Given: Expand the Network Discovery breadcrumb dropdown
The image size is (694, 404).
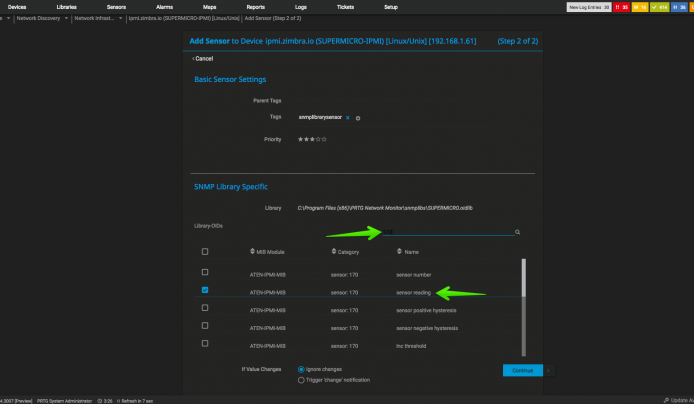Looking at the screenshot, I should tap(66, 18).
